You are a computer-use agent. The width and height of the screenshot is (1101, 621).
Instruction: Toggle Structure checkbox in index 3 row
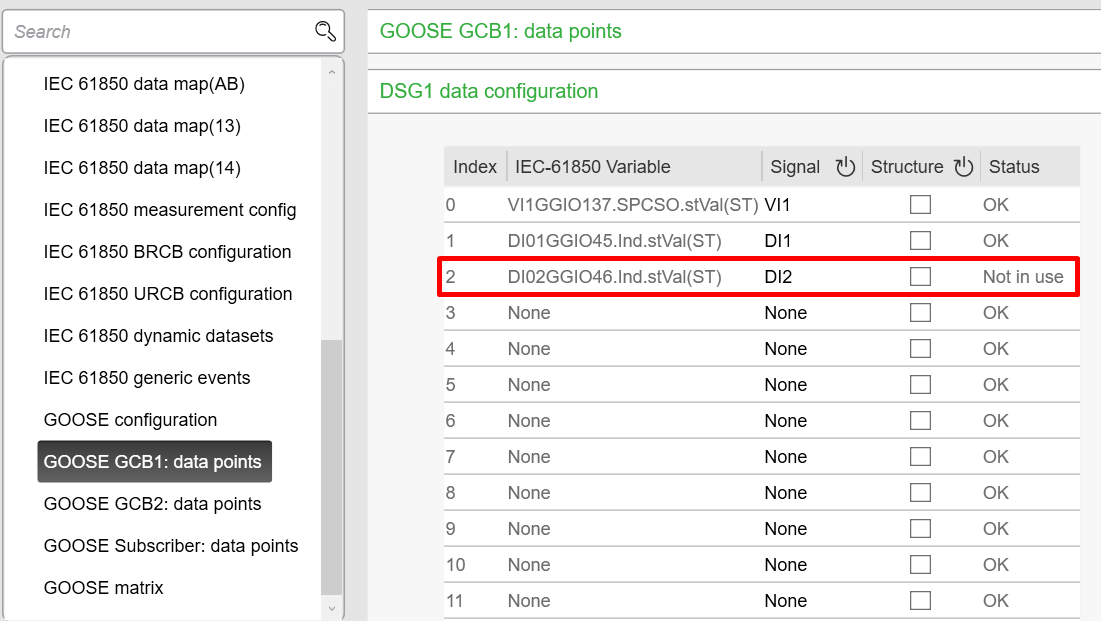click(x=920, y=313)
